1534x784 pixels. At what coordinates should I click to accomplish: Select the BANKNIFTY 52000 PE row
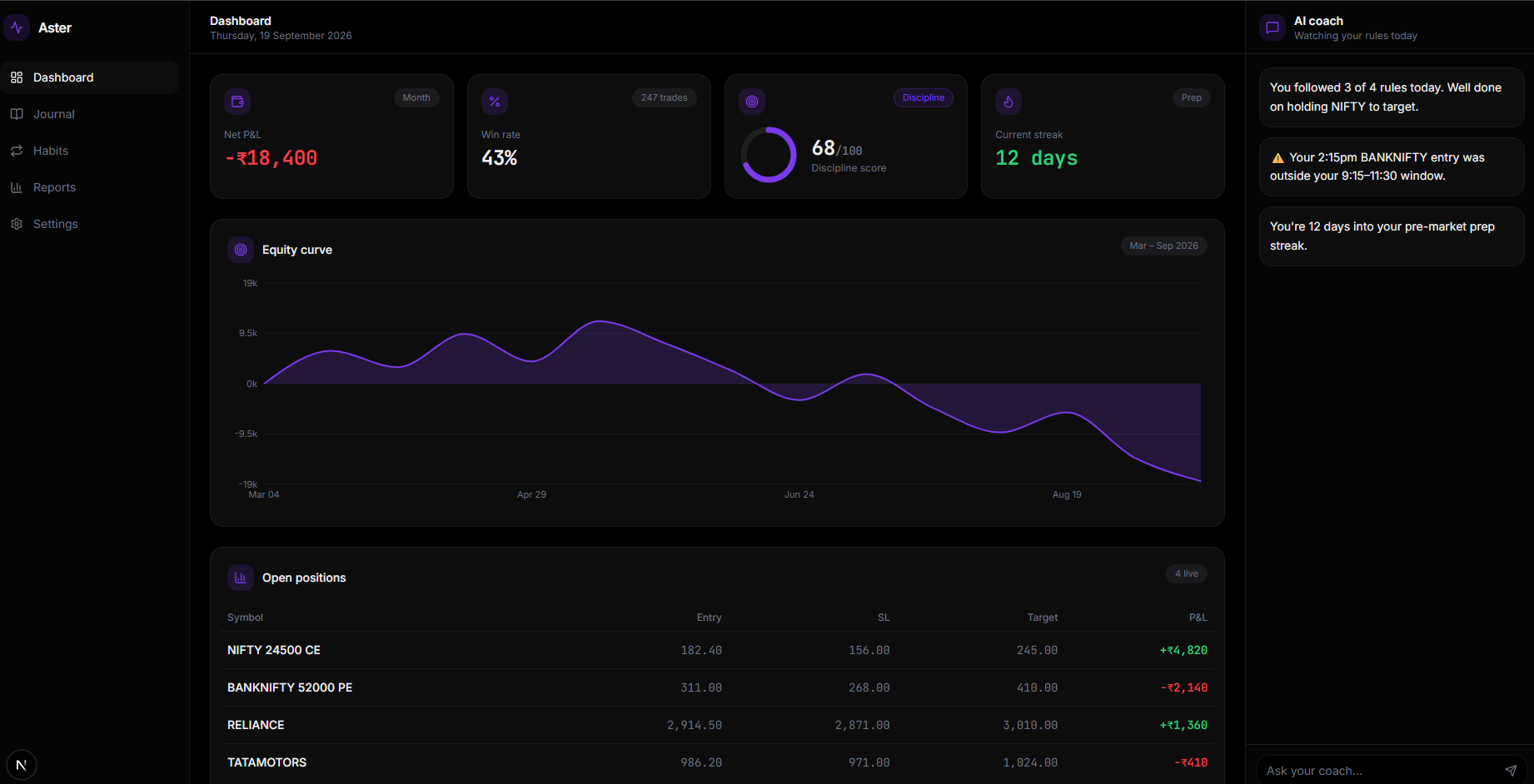click(717, 687)
